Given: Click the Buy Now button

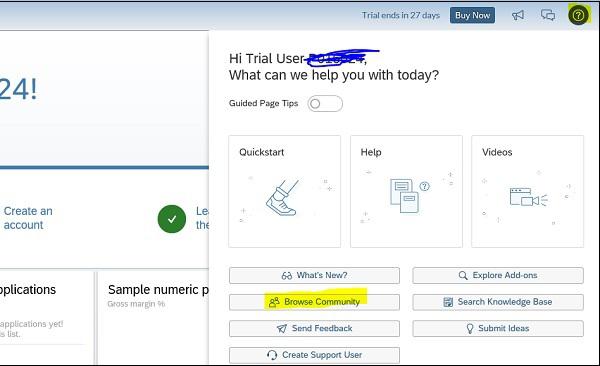Looking at the screenshot, I should click(472, 15).
